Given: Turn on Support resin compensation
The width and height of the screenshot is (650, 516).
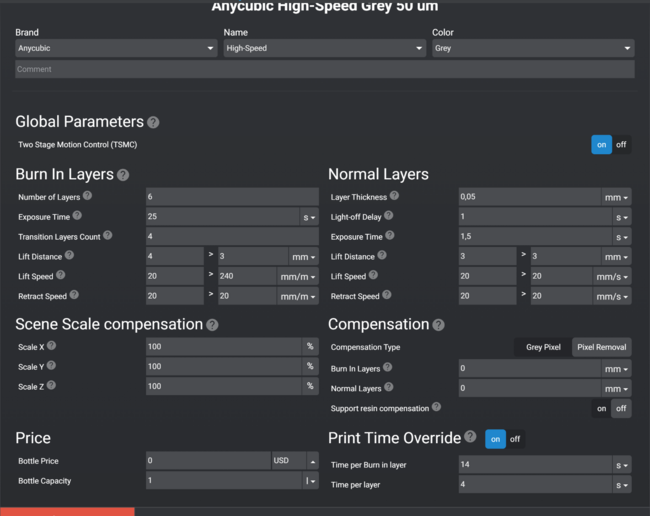Looking at the screenshot, I should 601,408.
